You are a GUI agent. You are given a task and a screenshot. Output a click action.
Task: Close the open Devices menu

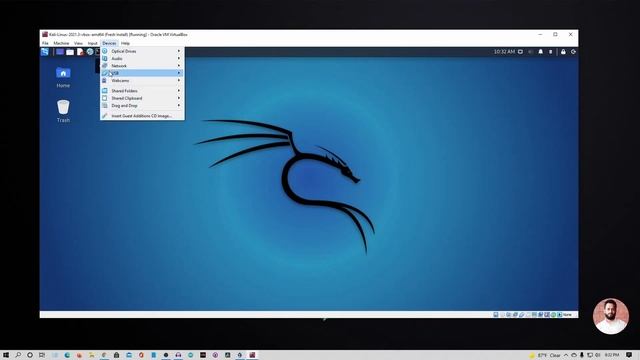tap(109, 43)
